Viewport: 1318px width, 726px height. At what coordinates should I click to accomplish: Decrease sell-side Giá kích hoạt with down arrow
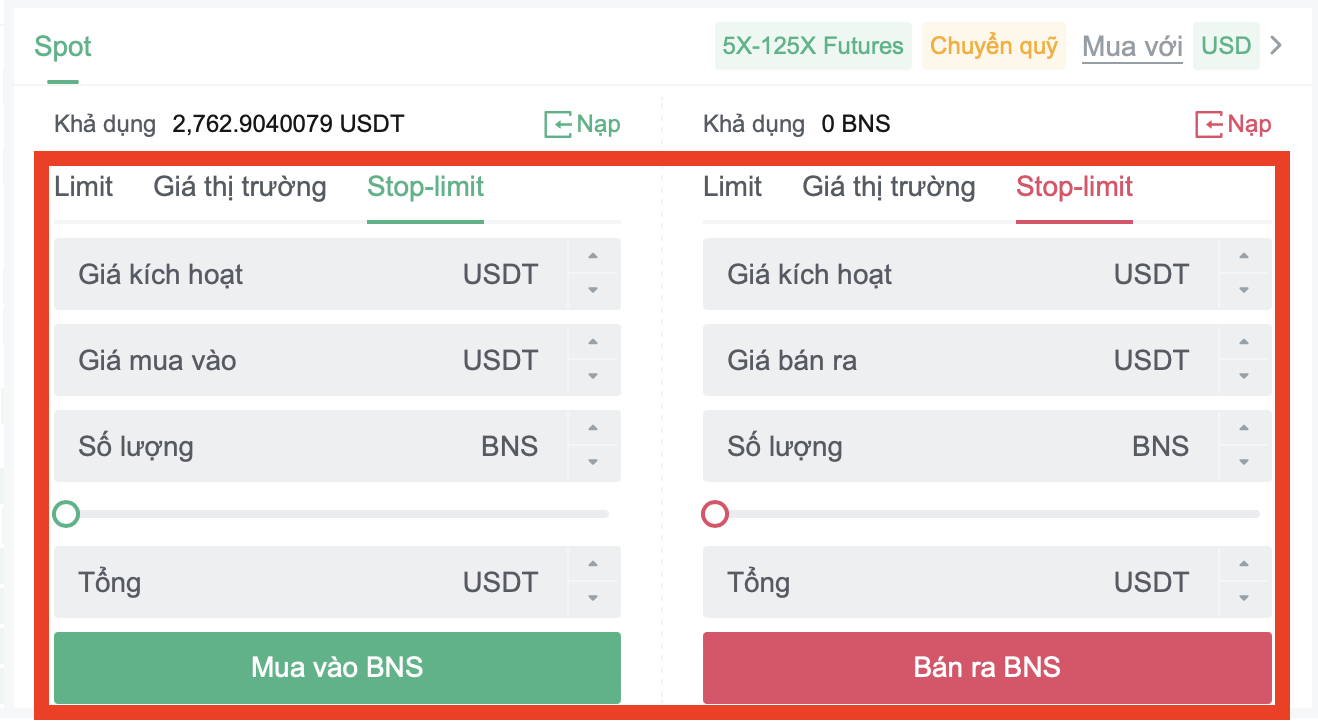[x=1244, y=290]
